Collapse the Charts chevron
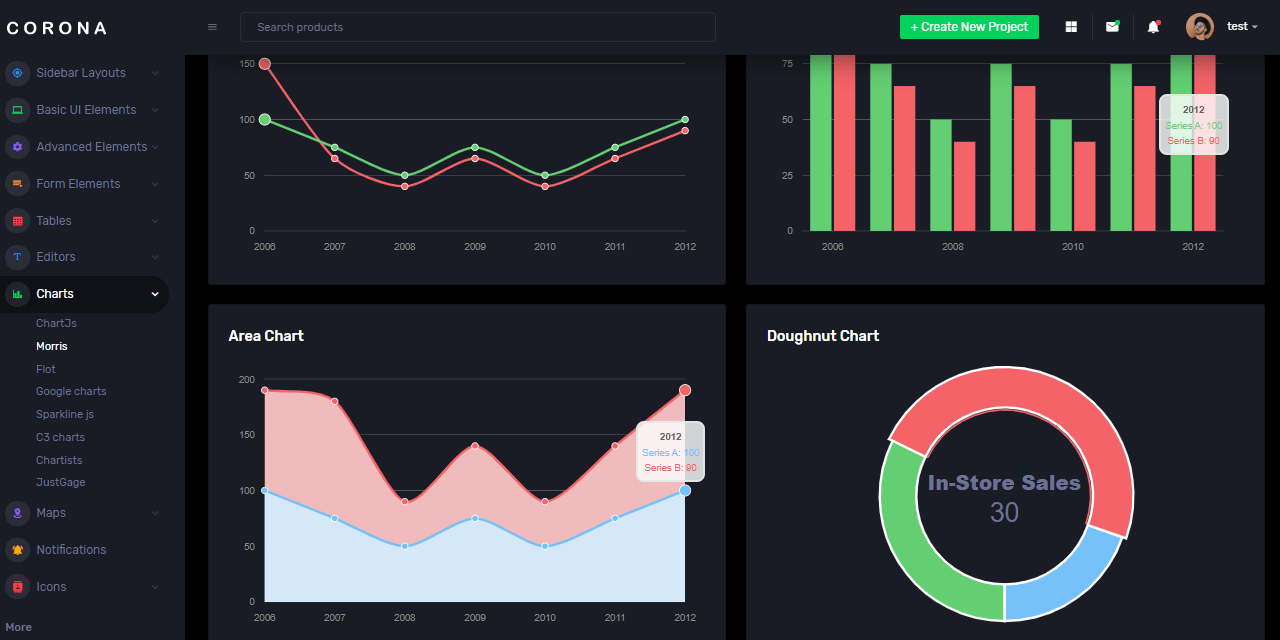 coord(155,294)
